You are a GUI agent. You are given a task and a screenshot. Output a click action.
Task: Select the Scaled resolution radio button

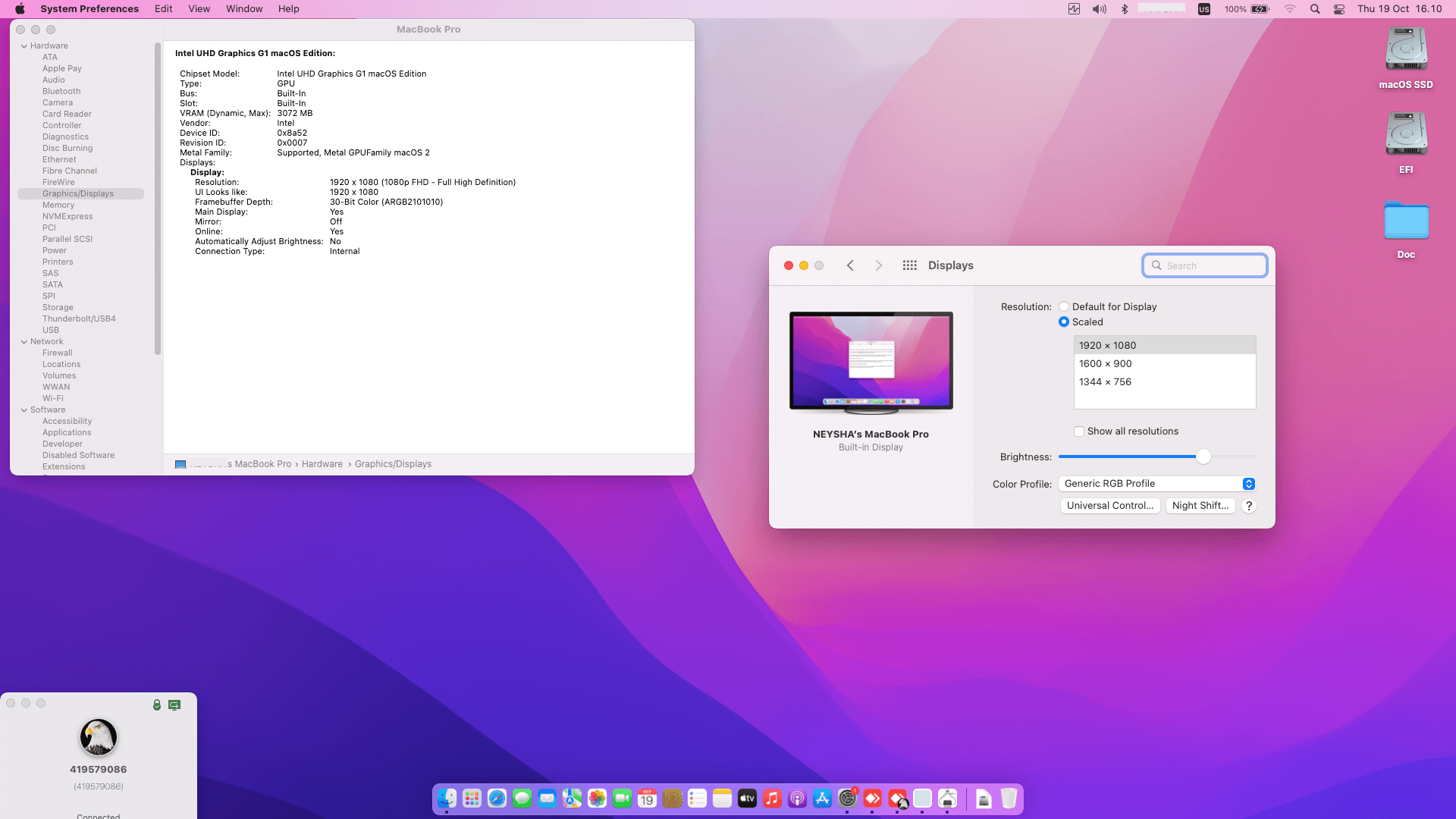[1064, 322]
